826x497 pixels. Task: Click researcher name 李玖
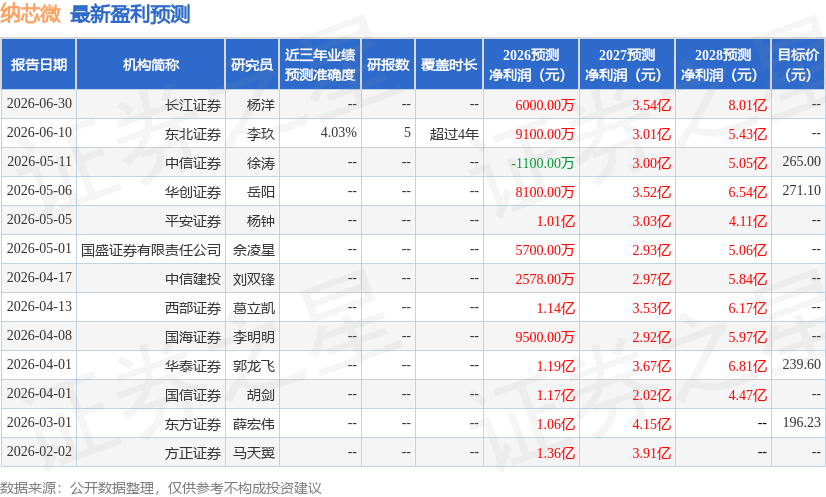261,134
